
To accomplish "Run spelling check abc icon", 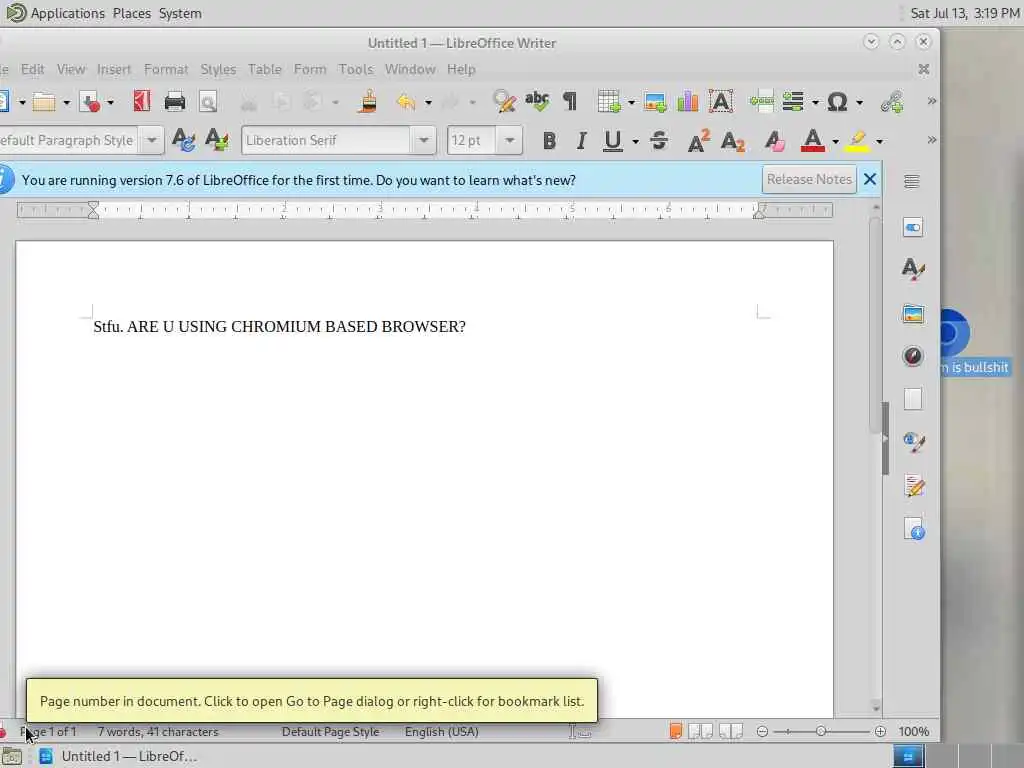I will (537, 101).
